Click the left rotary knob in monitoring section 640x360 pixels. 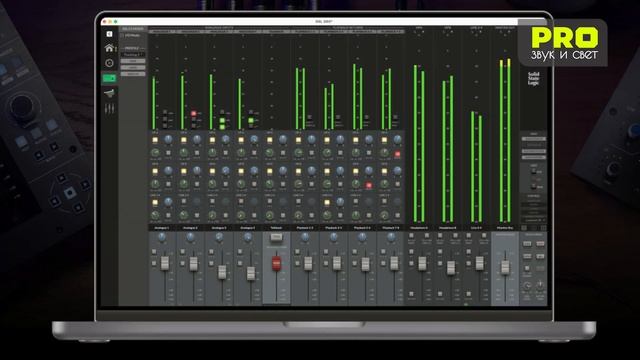click(x=527, y=285)
